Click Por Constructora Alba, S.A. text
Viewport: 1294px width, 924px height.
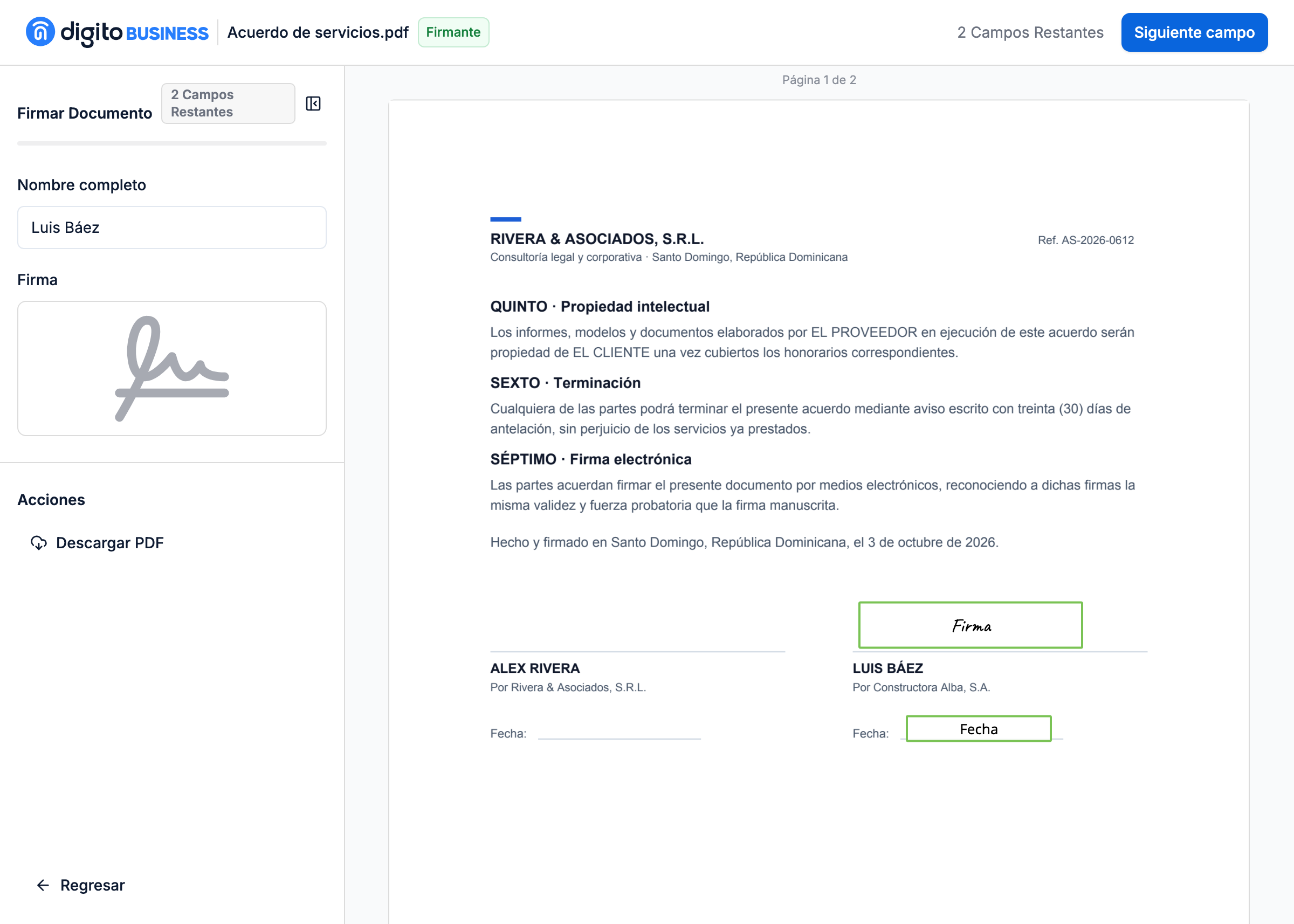(921, 687)
